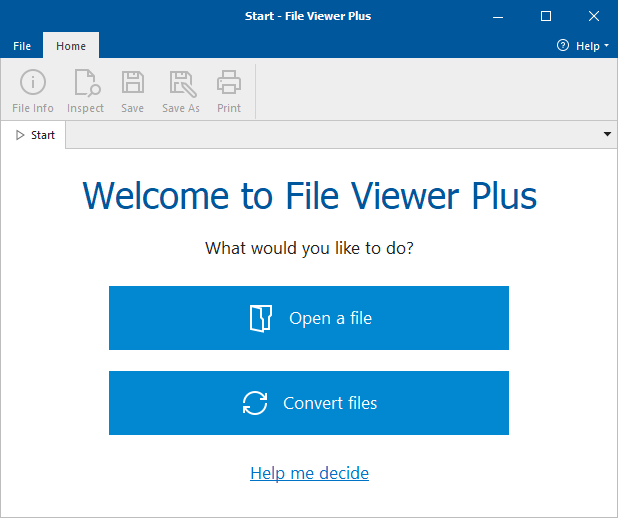Maximize the File Viewer Plus window
Screen dimensions: 618x518
pyautogui.click(x=545, y=16)
